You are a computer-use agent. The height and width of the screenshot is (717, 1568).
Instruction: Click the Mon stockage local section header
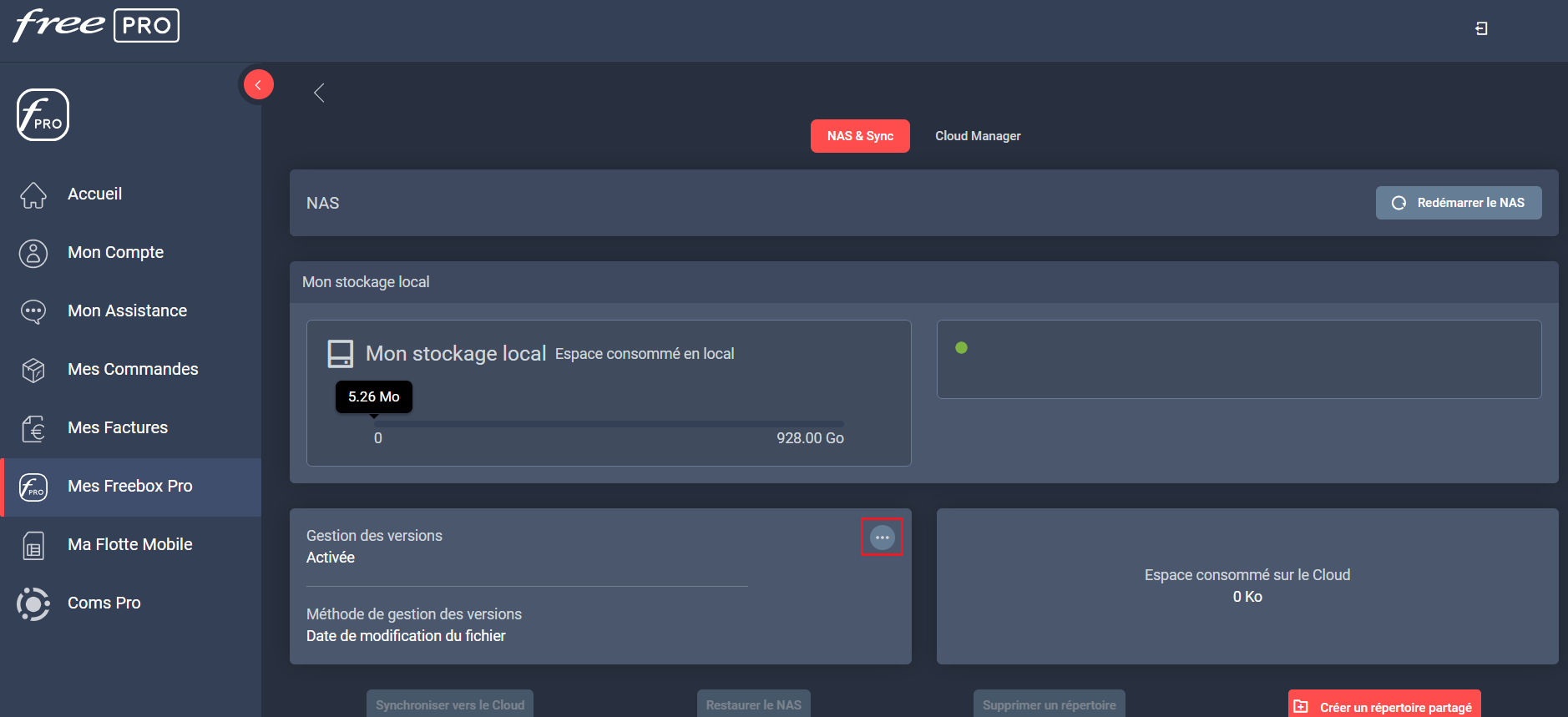(924, 282)
